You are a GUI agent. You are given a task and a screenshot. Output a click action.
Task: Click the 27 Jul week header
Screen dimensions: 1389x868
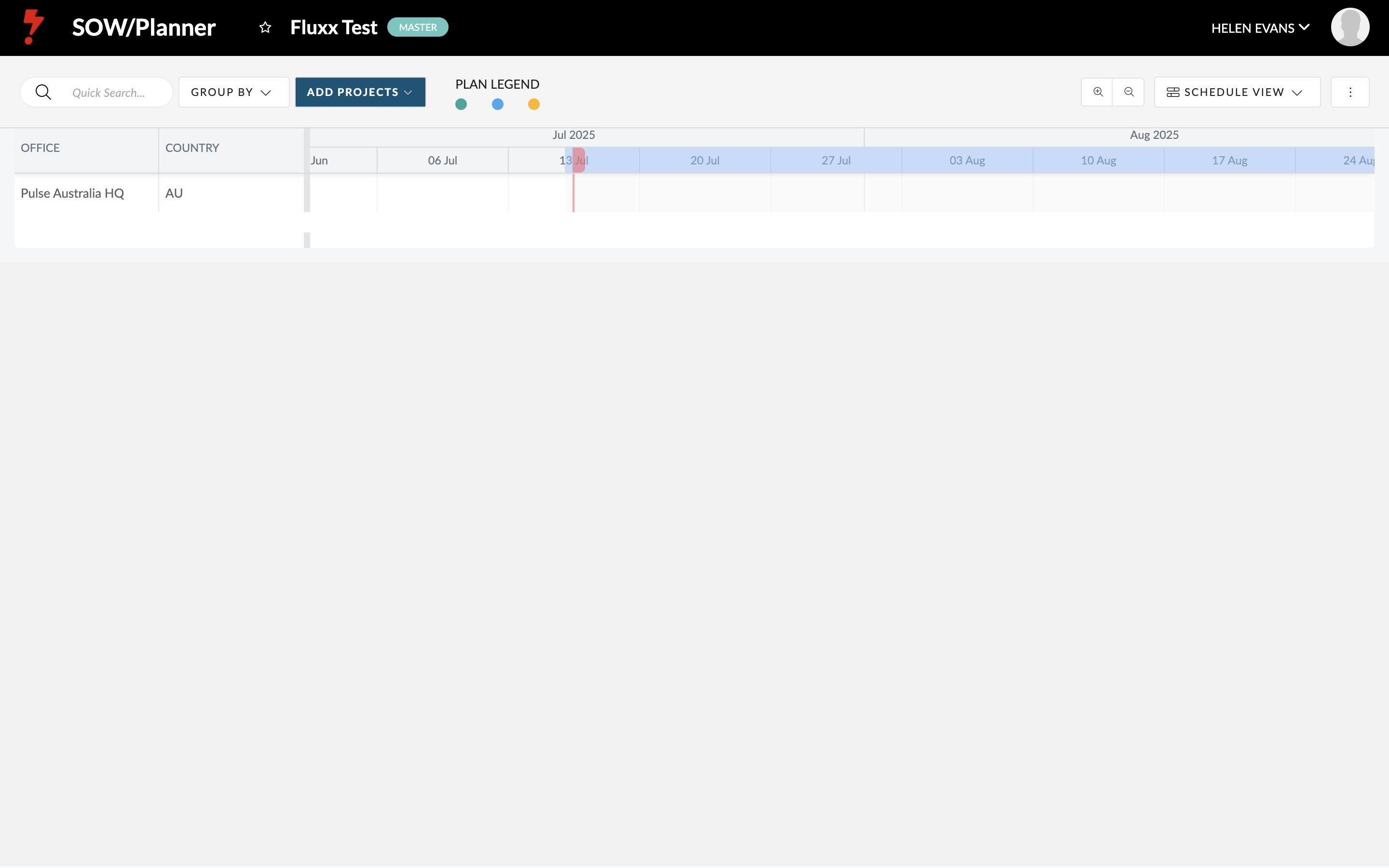(x=836, y=161)
